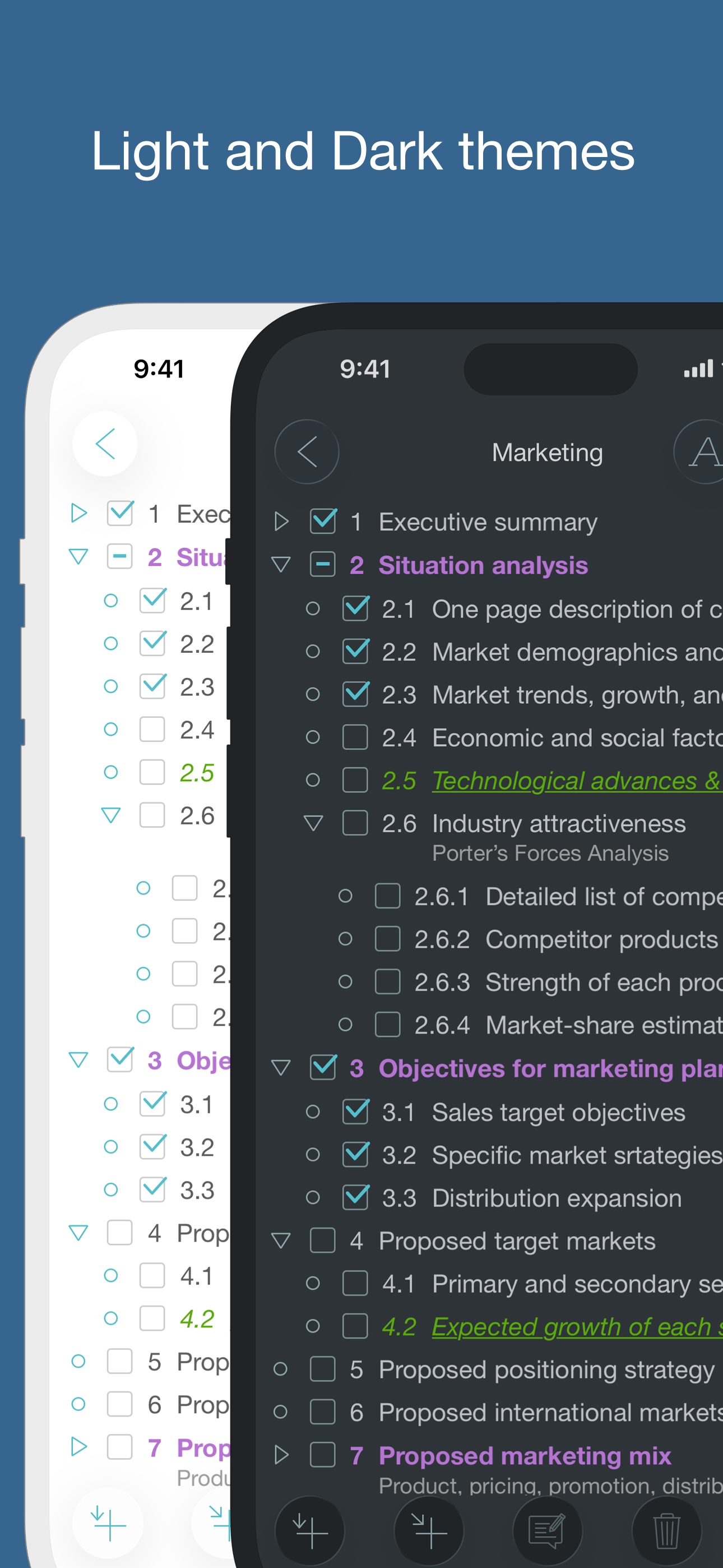
Task: Collapse 4 Proposed target markets section
Action: click(x=281, y=1240)
